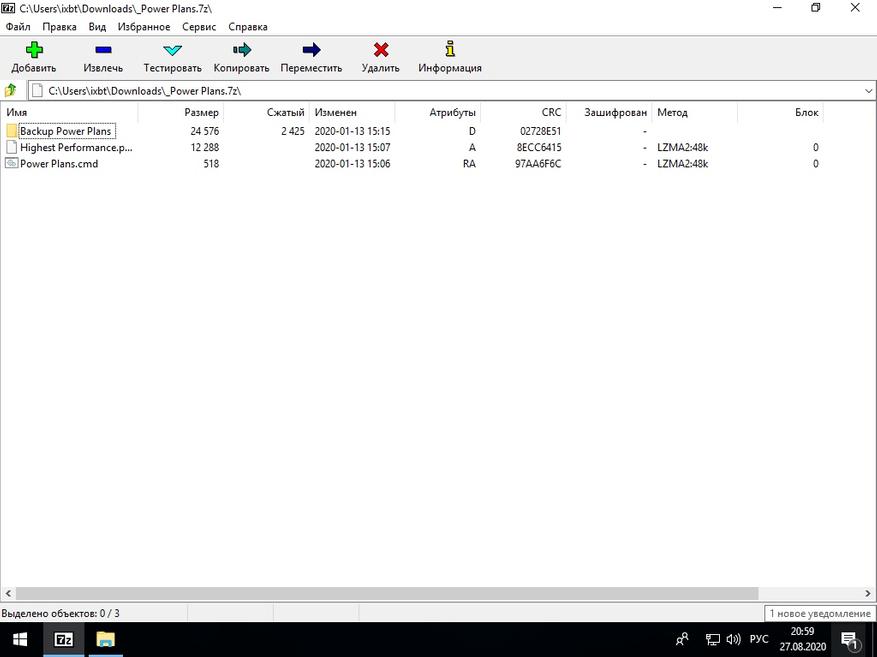Click date 2020-01-13 15:06
This screenshot has width=877, height=657.
(352, 163)
